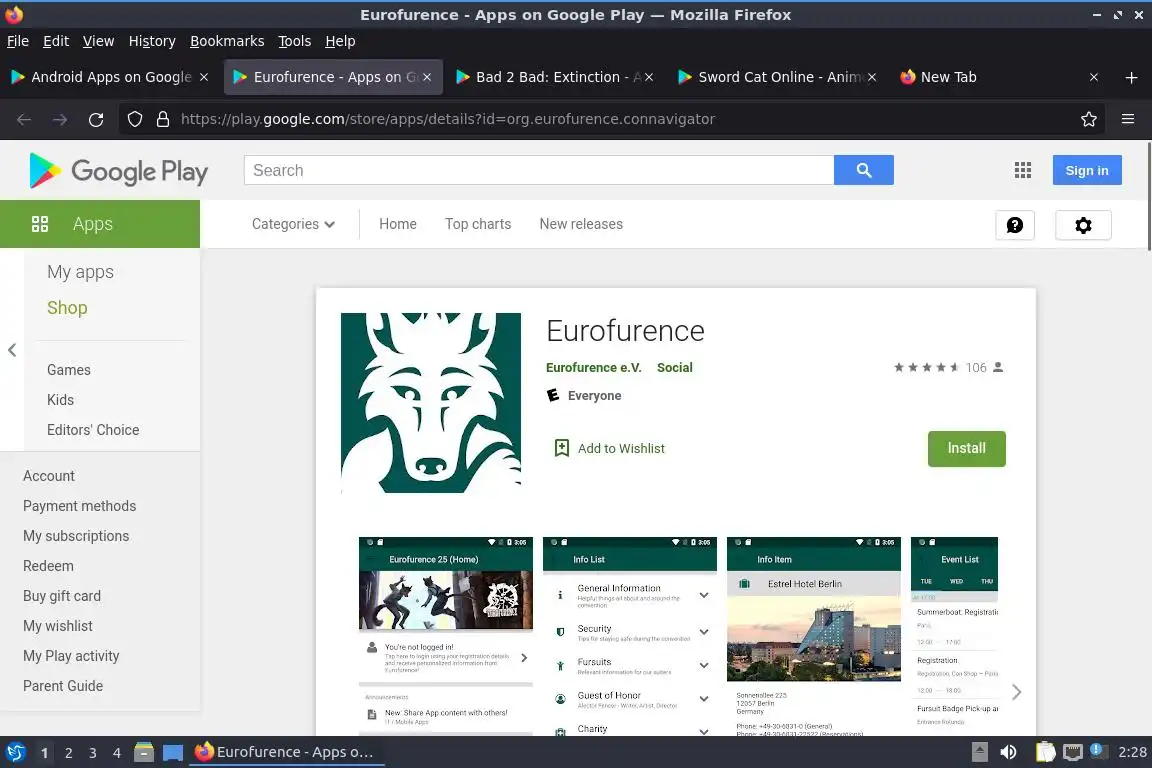Click the display tray icon
Screen dimensions: 1152x768
[1073, 752]
